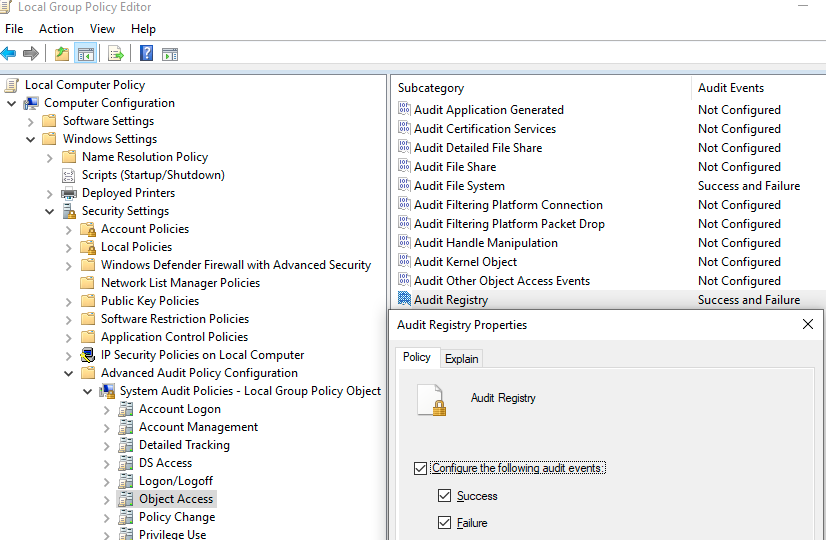Click the Audit Application Generated policy icon
Screen dimensions: 826x540
[404, 109]
